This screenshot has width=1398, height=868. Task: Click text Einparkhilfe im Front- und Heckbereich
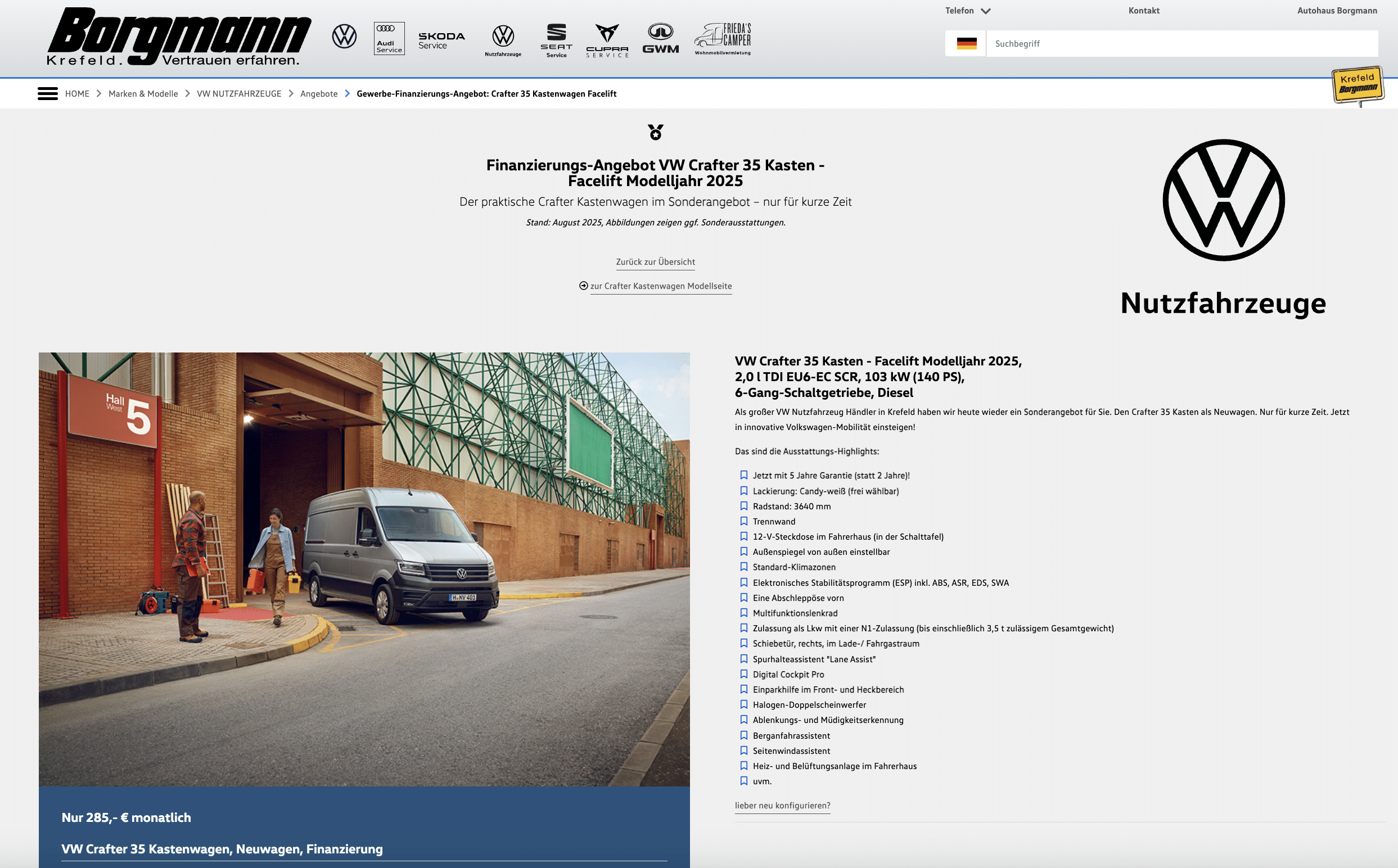tap(828, 689)
